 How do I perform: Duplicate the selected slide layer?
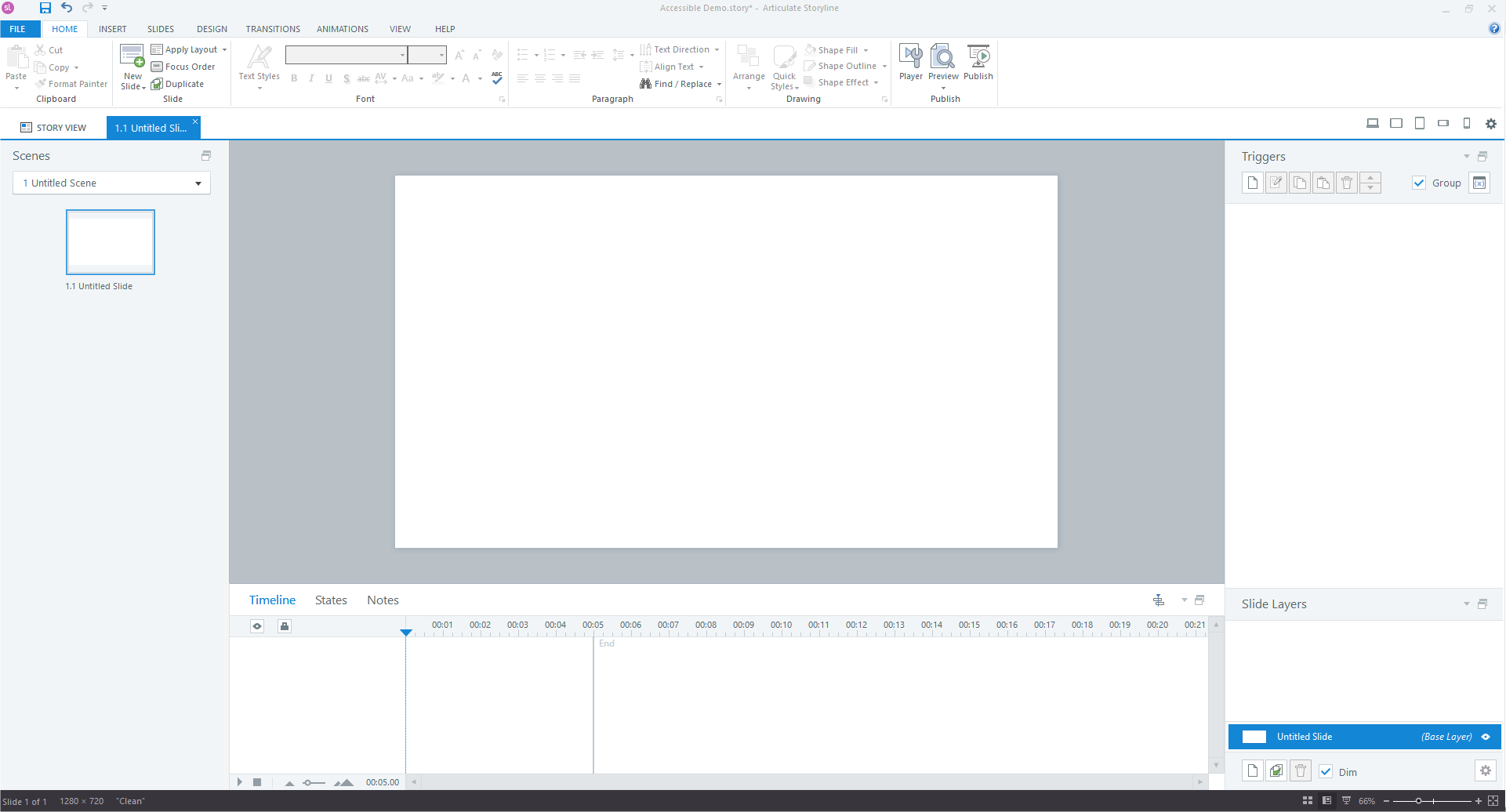[1276, 771]
